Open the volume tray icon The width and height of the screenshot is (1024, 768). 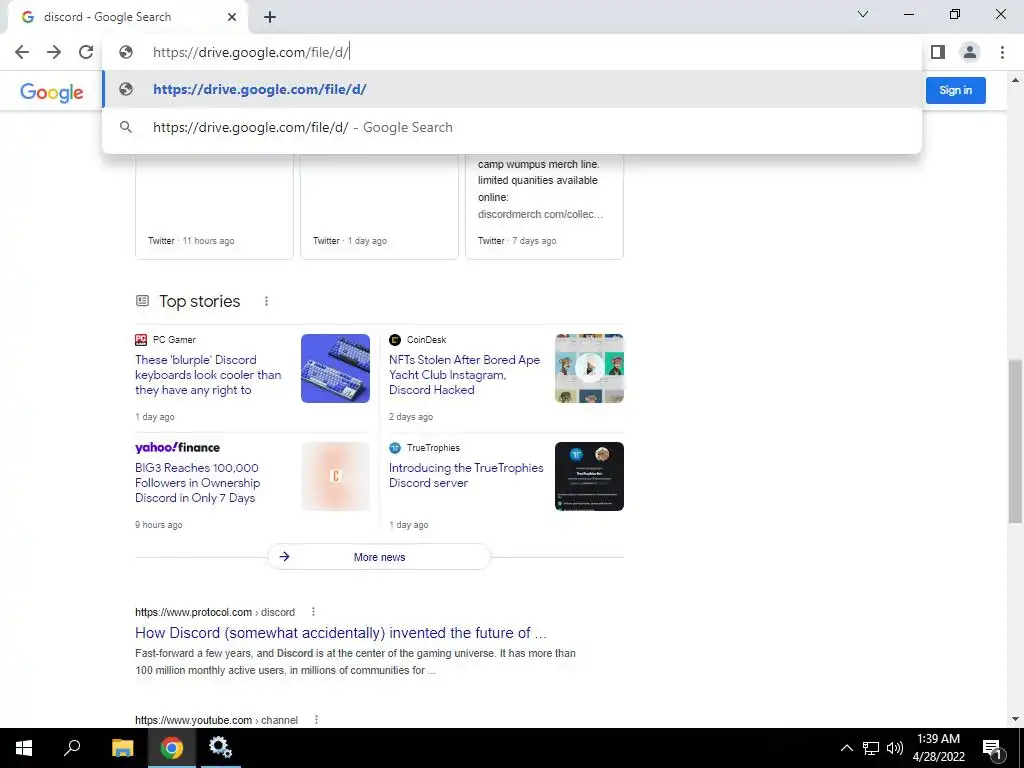[895, 748]
